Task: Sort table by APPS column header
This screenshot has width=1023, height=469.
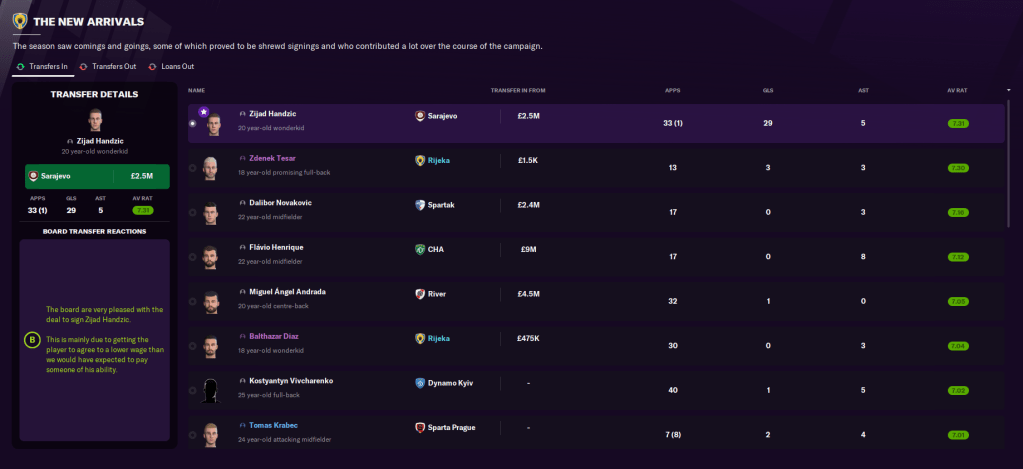Action: click(672, 90)
